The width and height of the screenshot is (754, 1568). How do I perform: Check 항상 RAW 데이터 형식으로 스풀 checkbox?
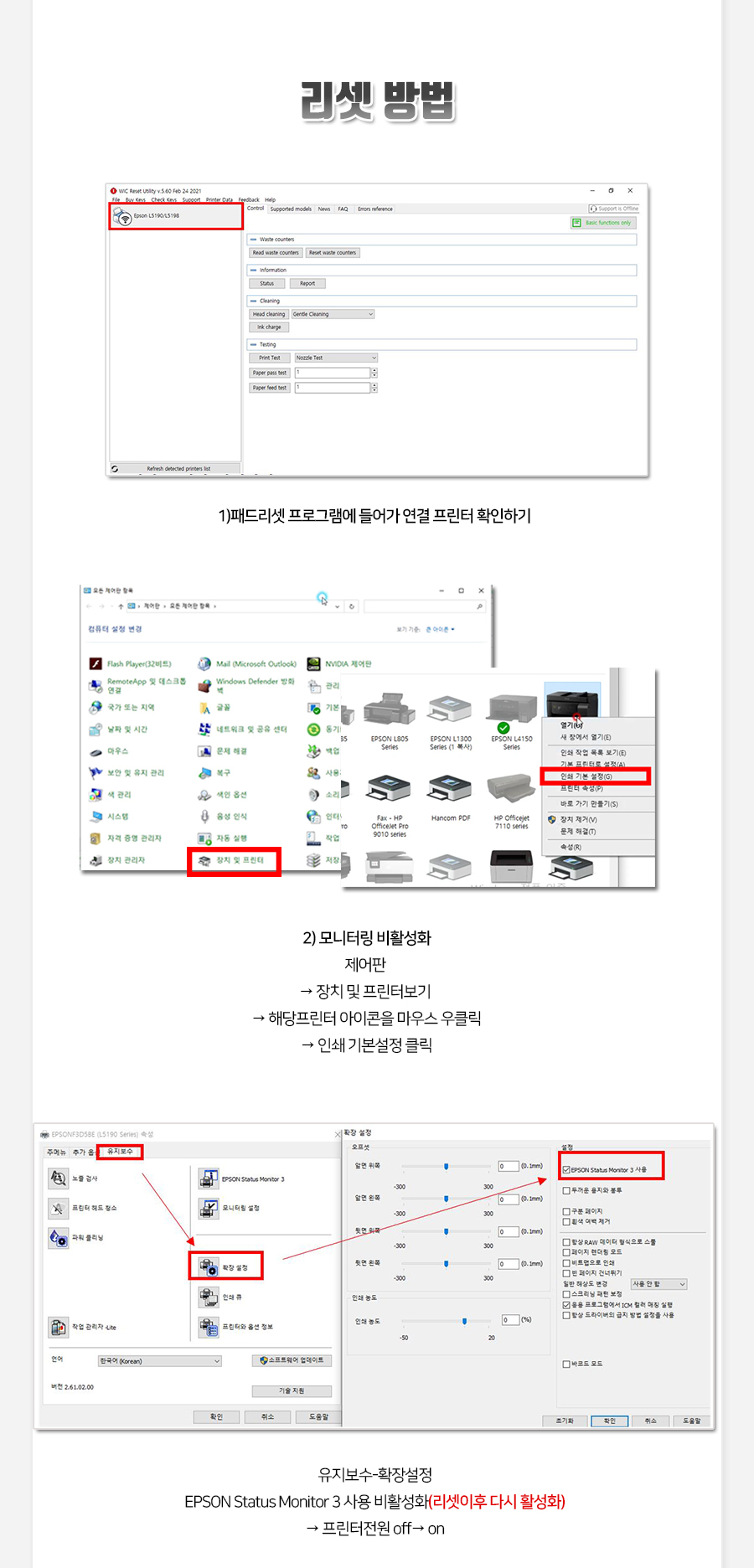click(x=566, y=1242)
